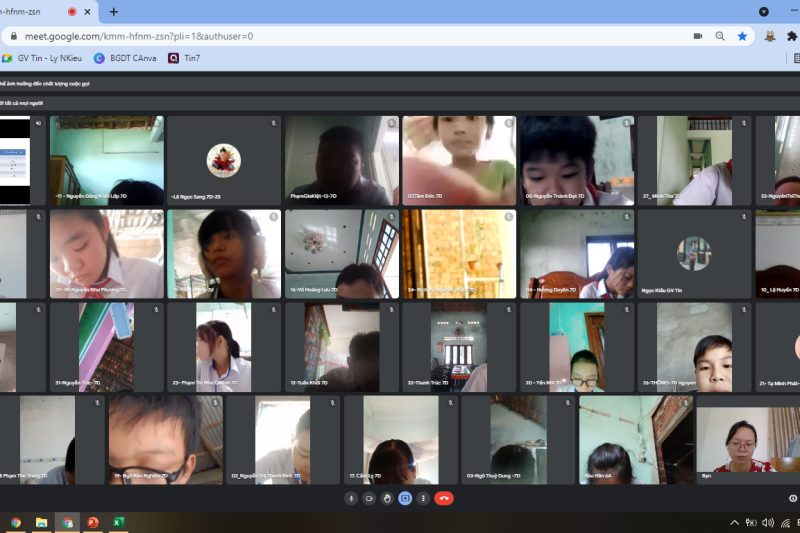The width and height of the screenshot is (800, 533).
Task: Open the BGDT CAnva bookmark
Action: pyautogui.click(x=125, y=58)
